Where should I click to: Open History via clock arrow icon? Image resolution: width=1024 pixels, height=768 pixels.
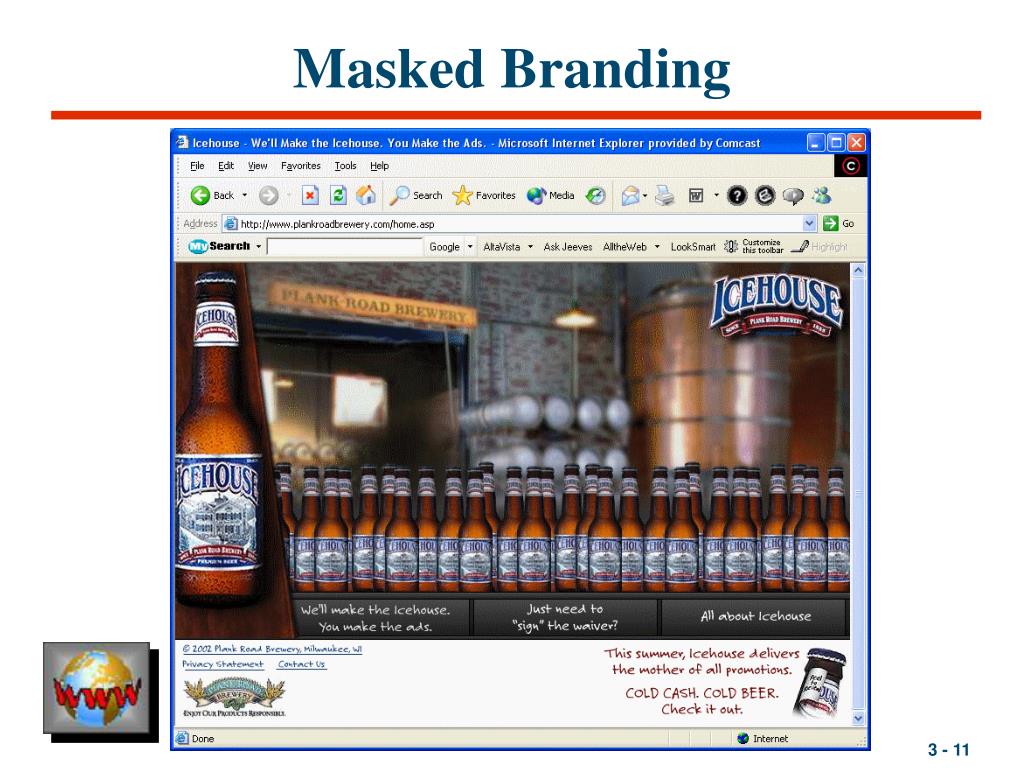tap(595, 195)
